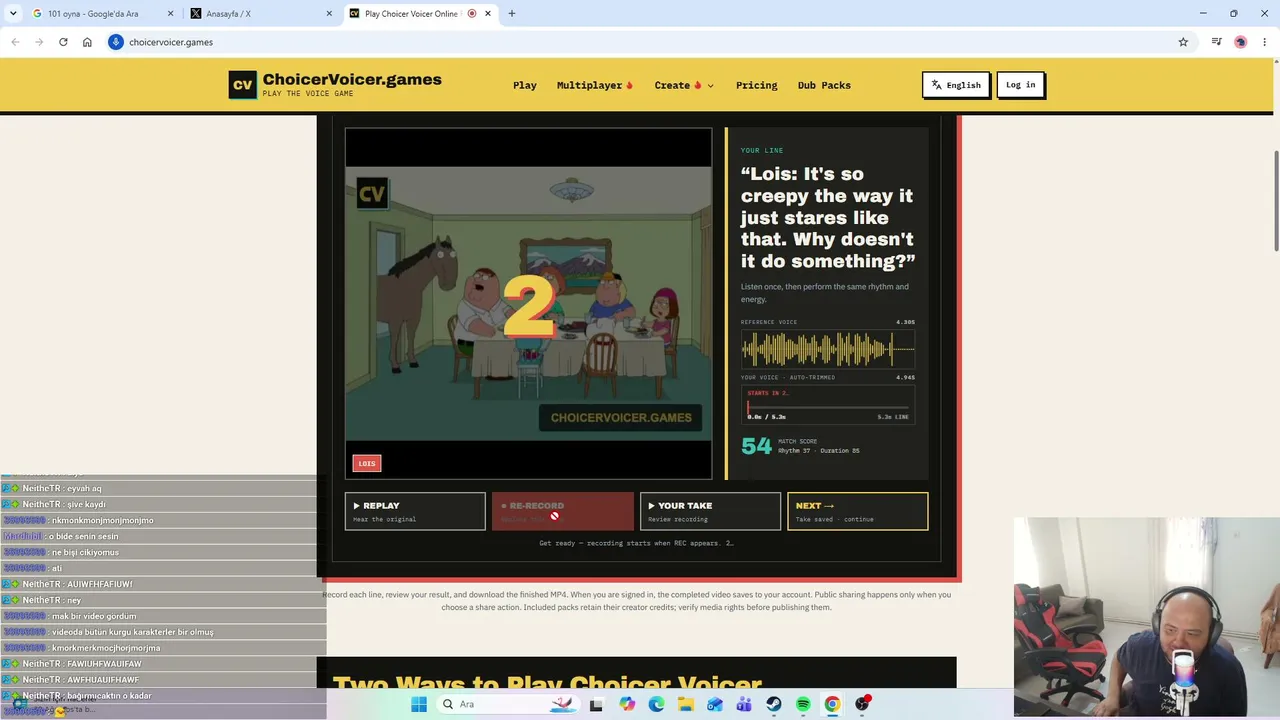Open the Dub Packs page
1280x720 pixels.
click(x=824, y=85)
